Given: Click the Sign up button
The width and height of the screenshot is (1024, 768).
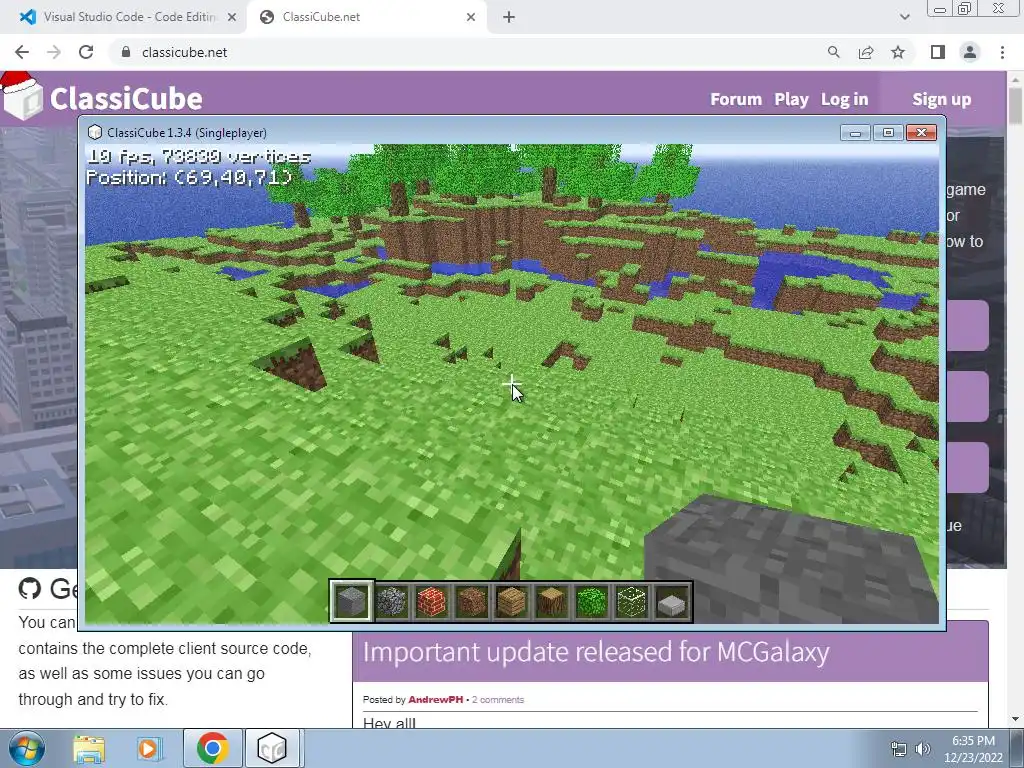Looking at the screenshot, I should (x=942, y=99).
